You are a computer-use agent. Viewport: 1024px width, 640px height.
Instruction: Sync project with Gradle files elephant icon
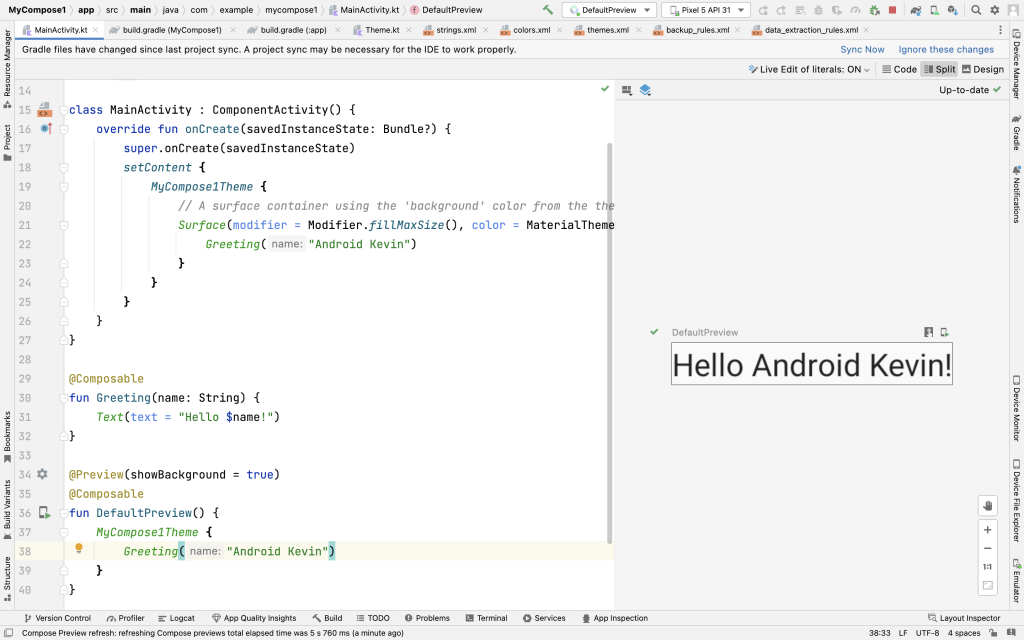[916, 10]
